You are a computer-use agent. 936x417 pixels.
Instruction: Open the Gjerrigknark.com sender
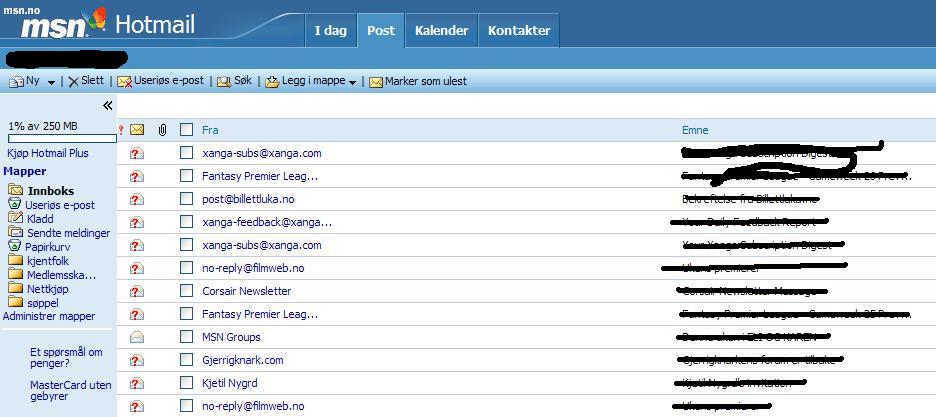pos(243,360)
